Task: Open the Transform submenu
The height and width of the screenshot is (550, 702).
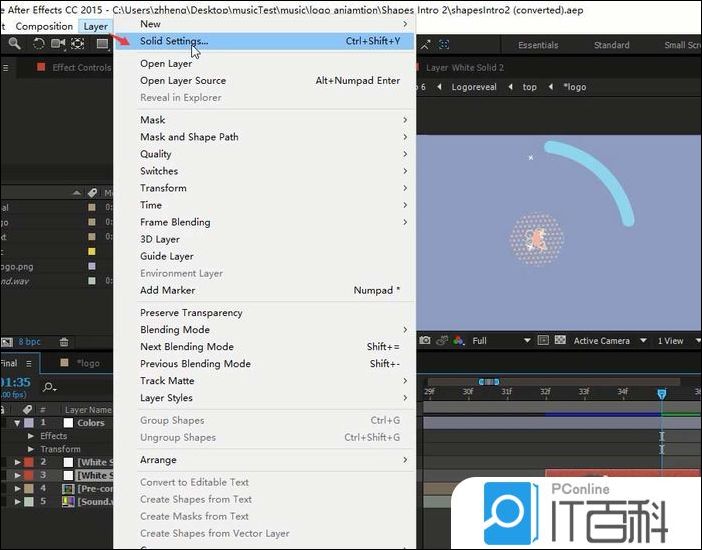Action: (163, 188)
